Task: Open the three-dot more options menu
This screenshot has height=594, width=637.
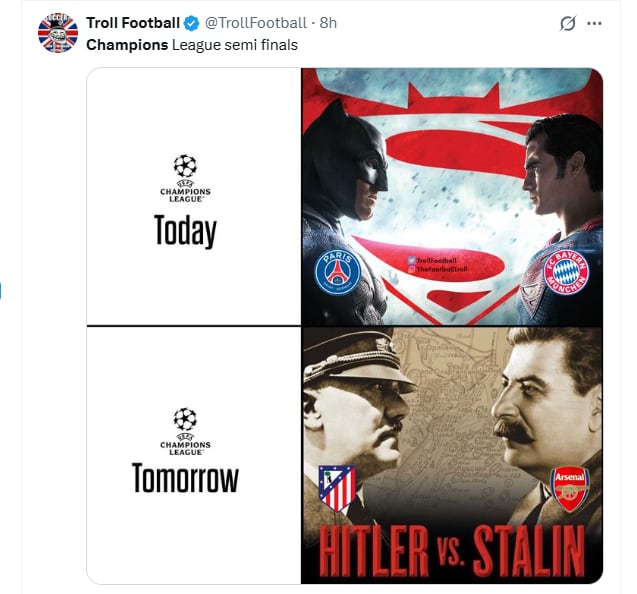Action: 595,23
